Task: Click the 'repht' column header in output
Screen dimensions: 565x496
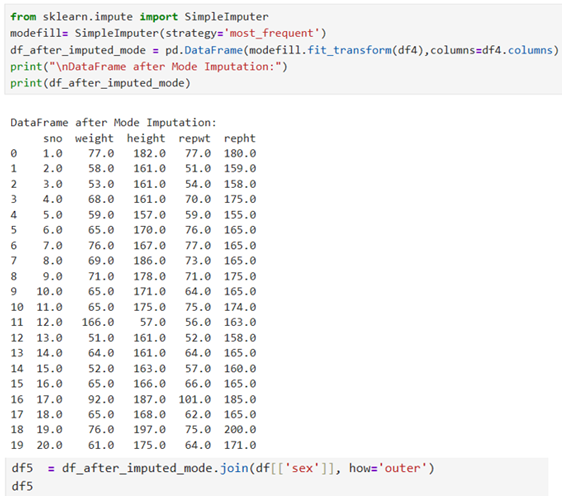Action: coord(240,138)
